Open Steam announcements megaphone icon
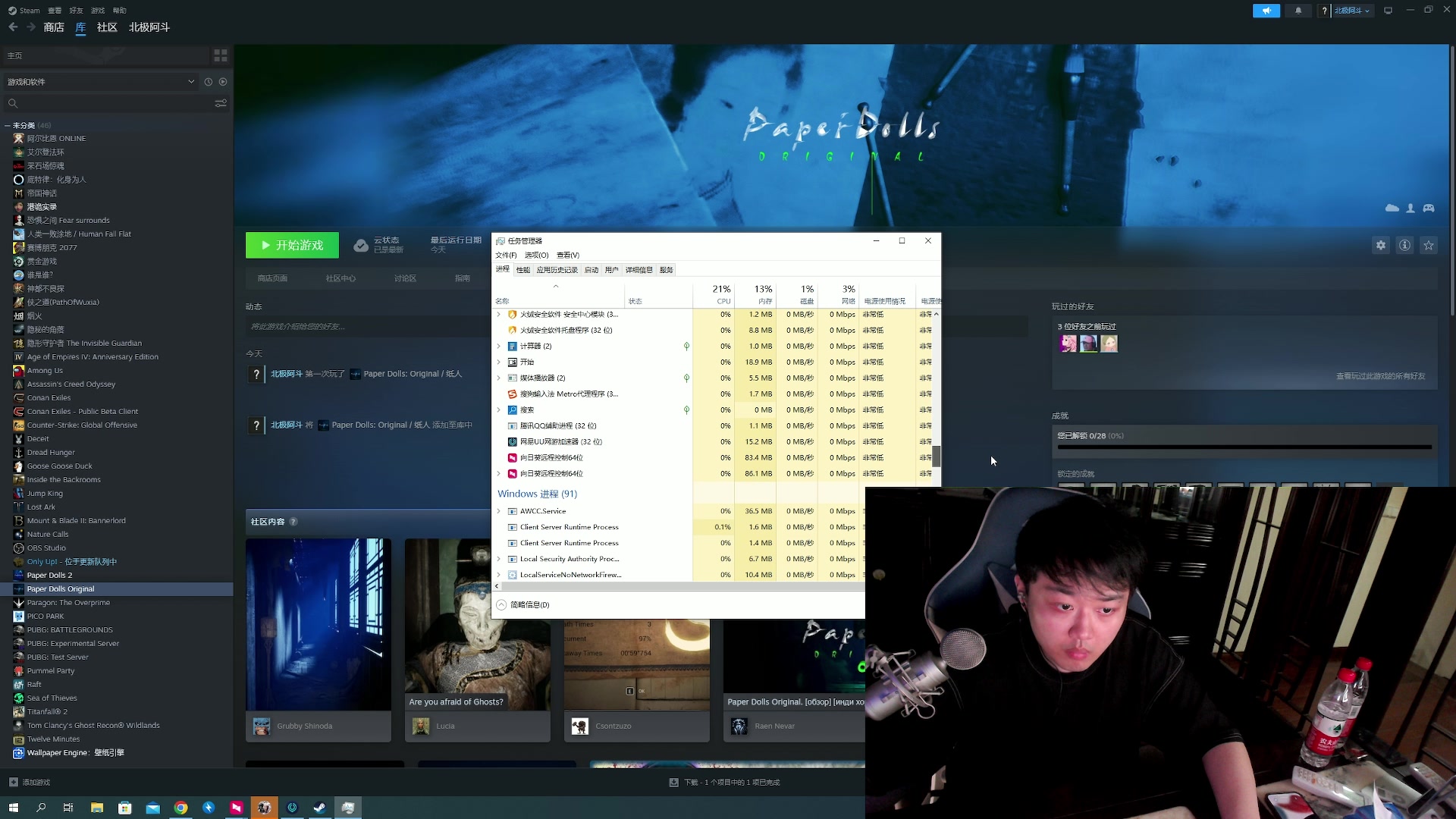Viewport: 1456px width, 819px height. [1266, 11]
